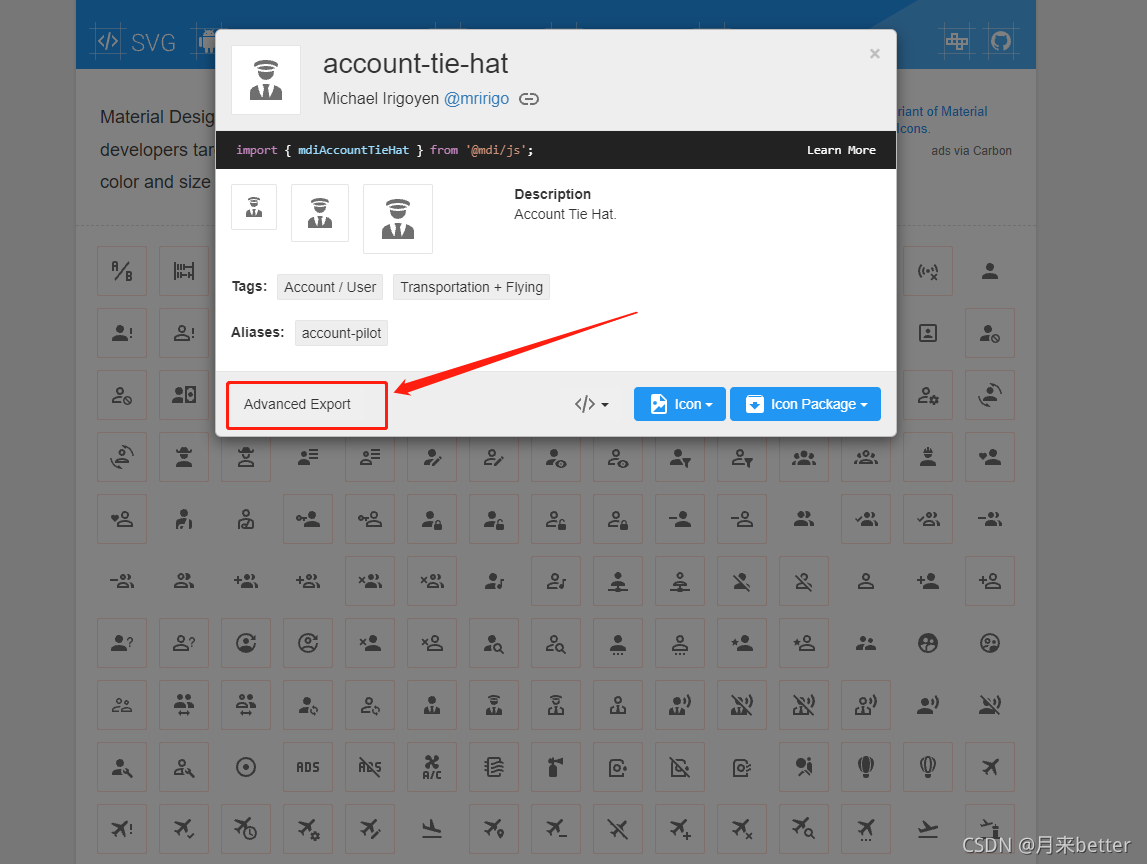Select the medium icon preview thumbnail
1147x864 pixels.
click(320, 213)
